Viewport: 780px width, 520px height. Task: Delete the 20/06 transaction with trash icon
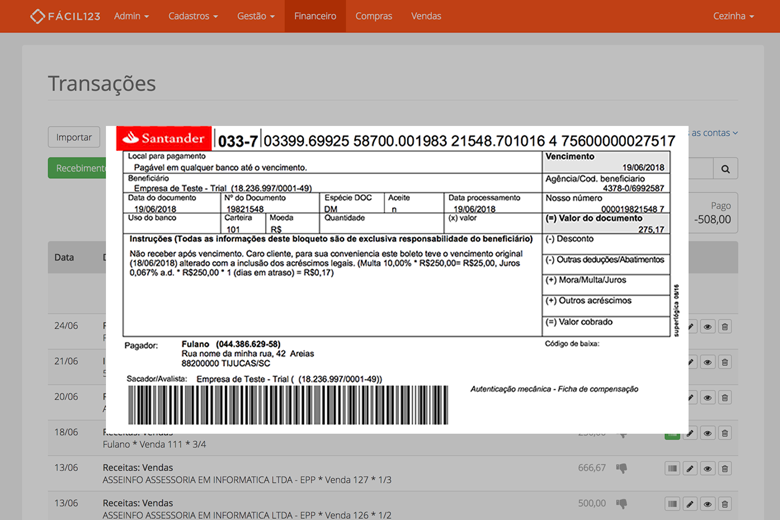click(x=725, y=398)
